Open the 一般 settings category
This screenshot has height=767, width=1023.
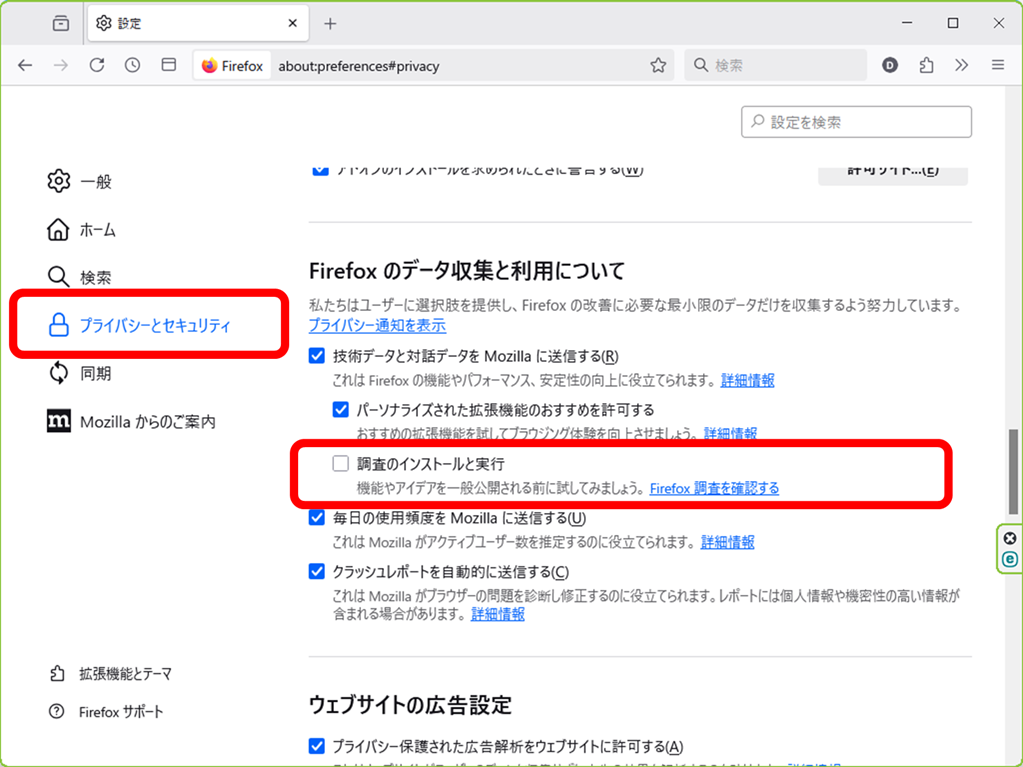pyautogui.click(x=80, y=181)
